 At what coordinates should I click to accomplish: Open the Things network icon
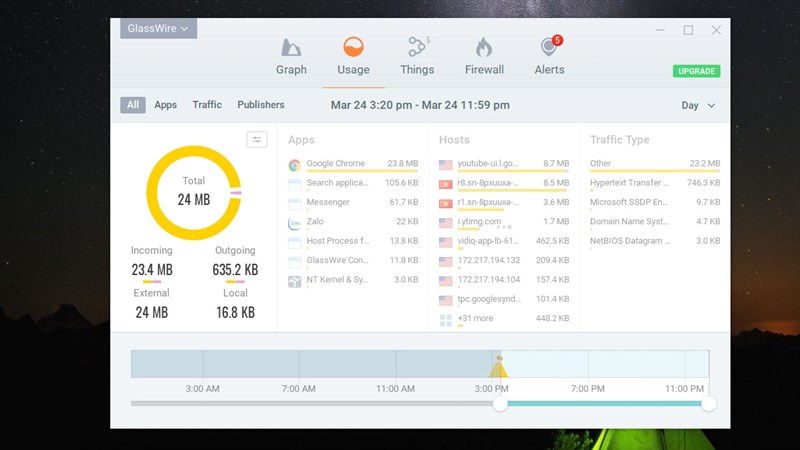point(417,47)
